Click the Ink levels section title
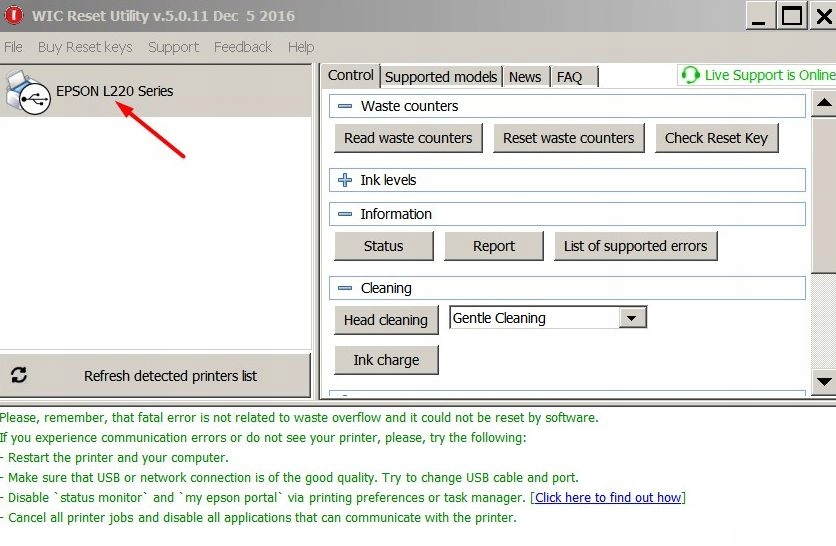 coord(388,180)
